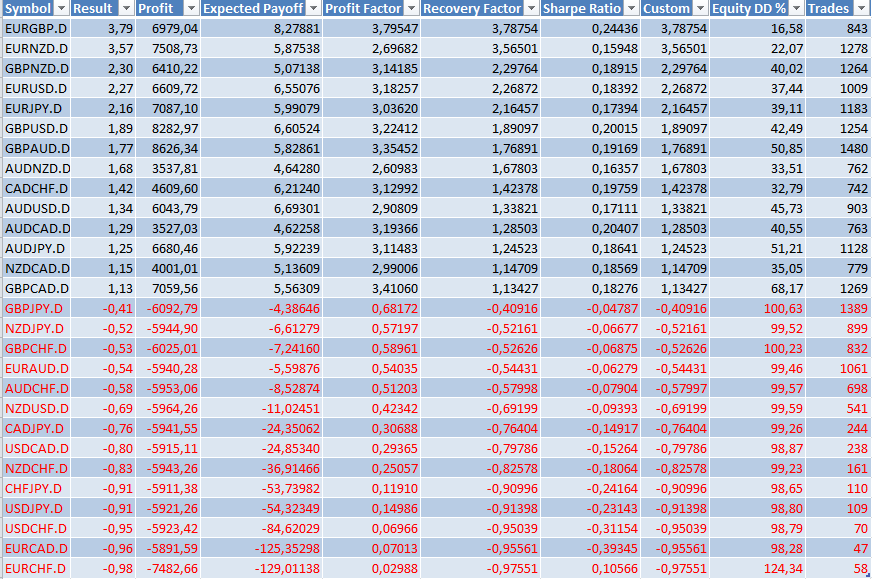
Task: Select the NZDCAD.D symbol cell
Action: [36, 269]
